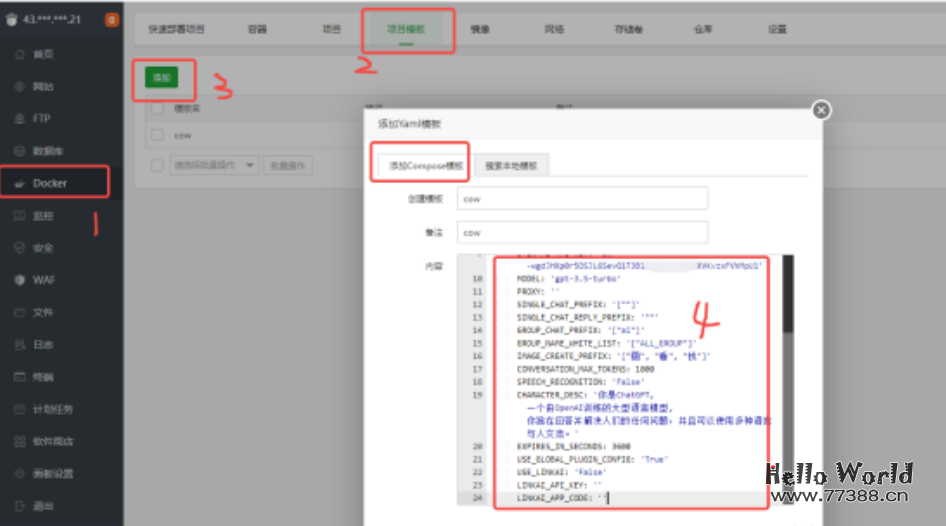
Task: Click the SPEECH_RECOGNITION: 'False' line
Action: pyautogui.click(x=580, y=382)
